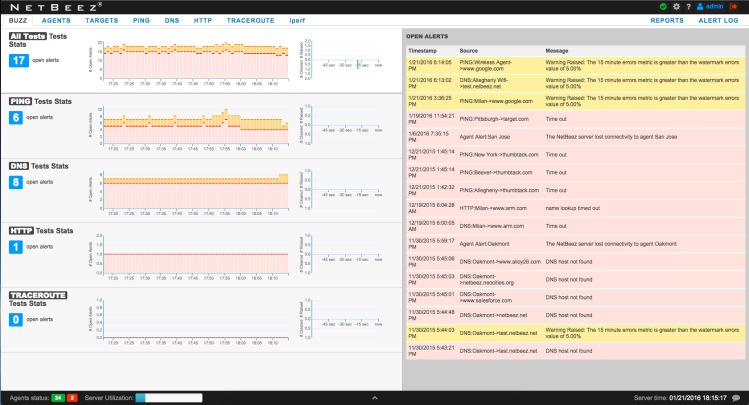Screen dimensions: 749x405
Task: Open help with the question mark icon
Action: [688, 7]
